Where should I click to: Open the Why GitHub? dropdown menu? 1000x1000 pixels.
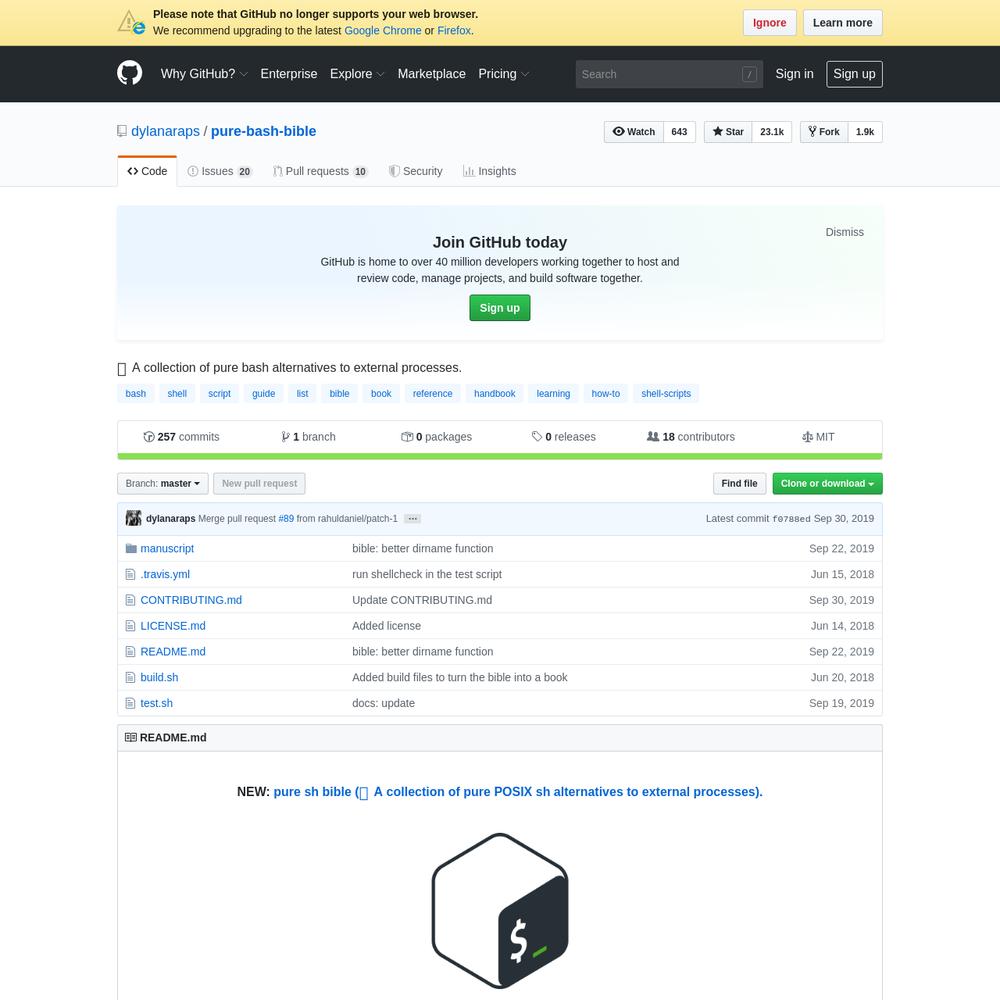point(204,74)
